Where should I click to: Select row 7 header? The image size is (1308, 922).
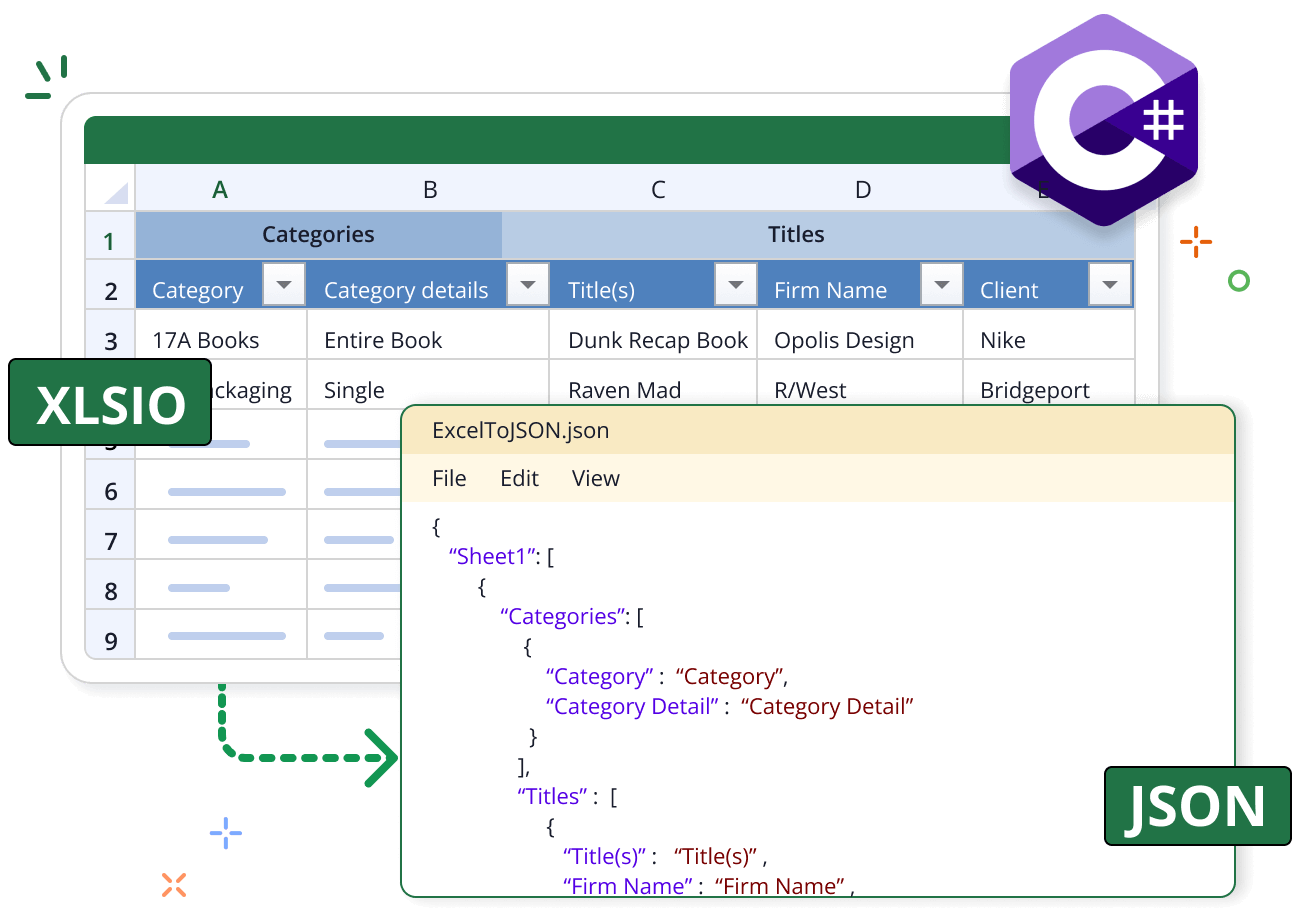(111, 541)
